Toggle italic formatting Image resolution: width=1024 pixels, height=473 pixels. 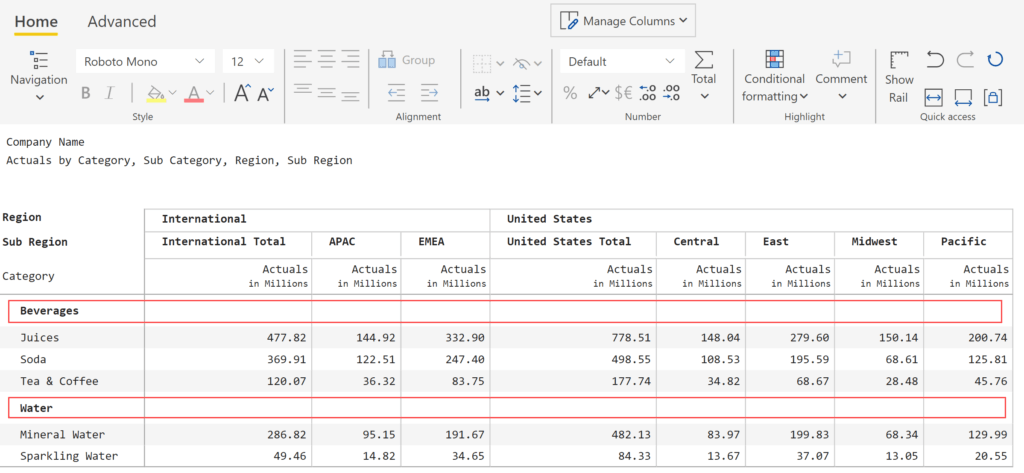pyautogui.click(x=109, y=93)
